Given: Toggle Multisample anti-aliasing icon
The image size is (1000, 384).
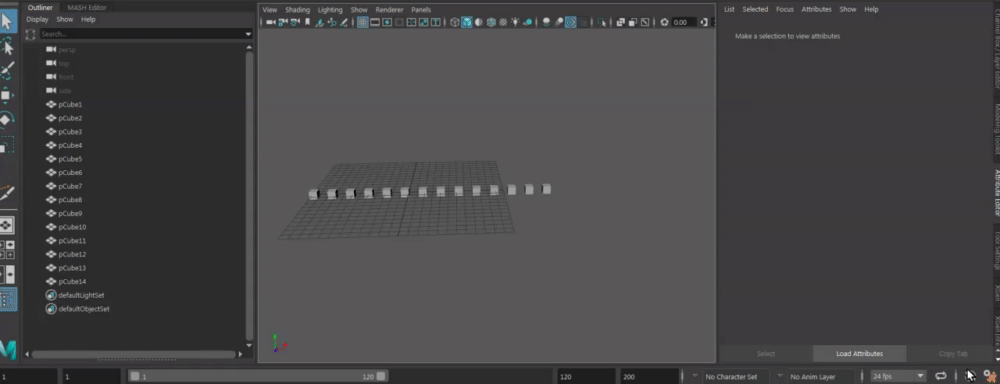Looking at the screenshot, I should pyautogui.click(x=571, y=22).
